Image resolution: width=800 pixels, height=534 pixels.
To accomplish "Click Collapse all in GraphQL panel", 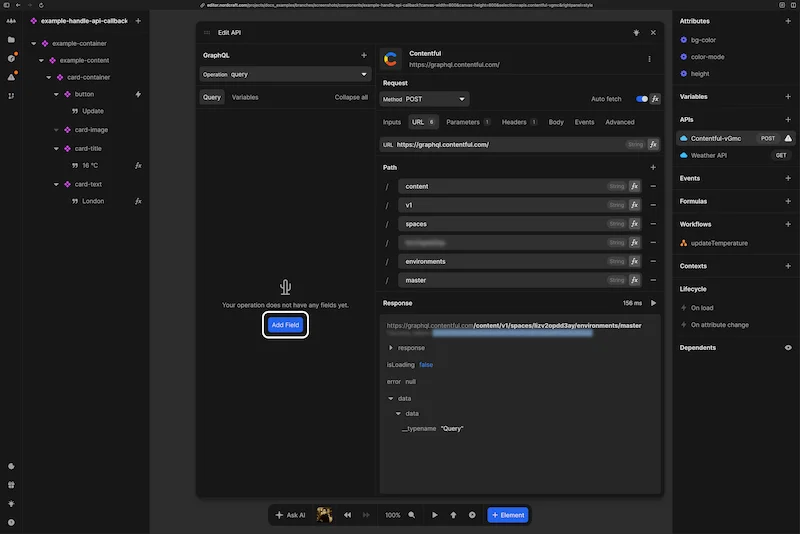I will tap(351, 97).
